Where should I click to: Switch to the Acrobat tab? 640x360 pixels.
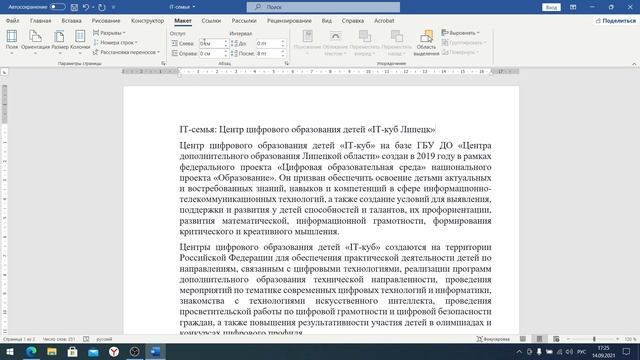point(384,20)
